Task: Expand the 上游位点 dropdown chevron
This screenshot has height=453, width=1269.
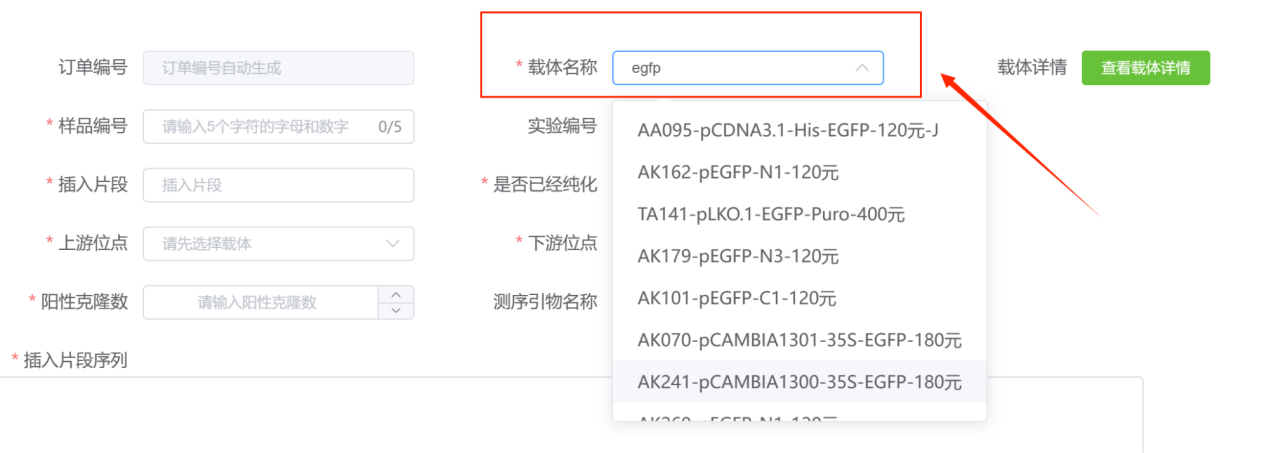Action: click(x=392, y=243)
